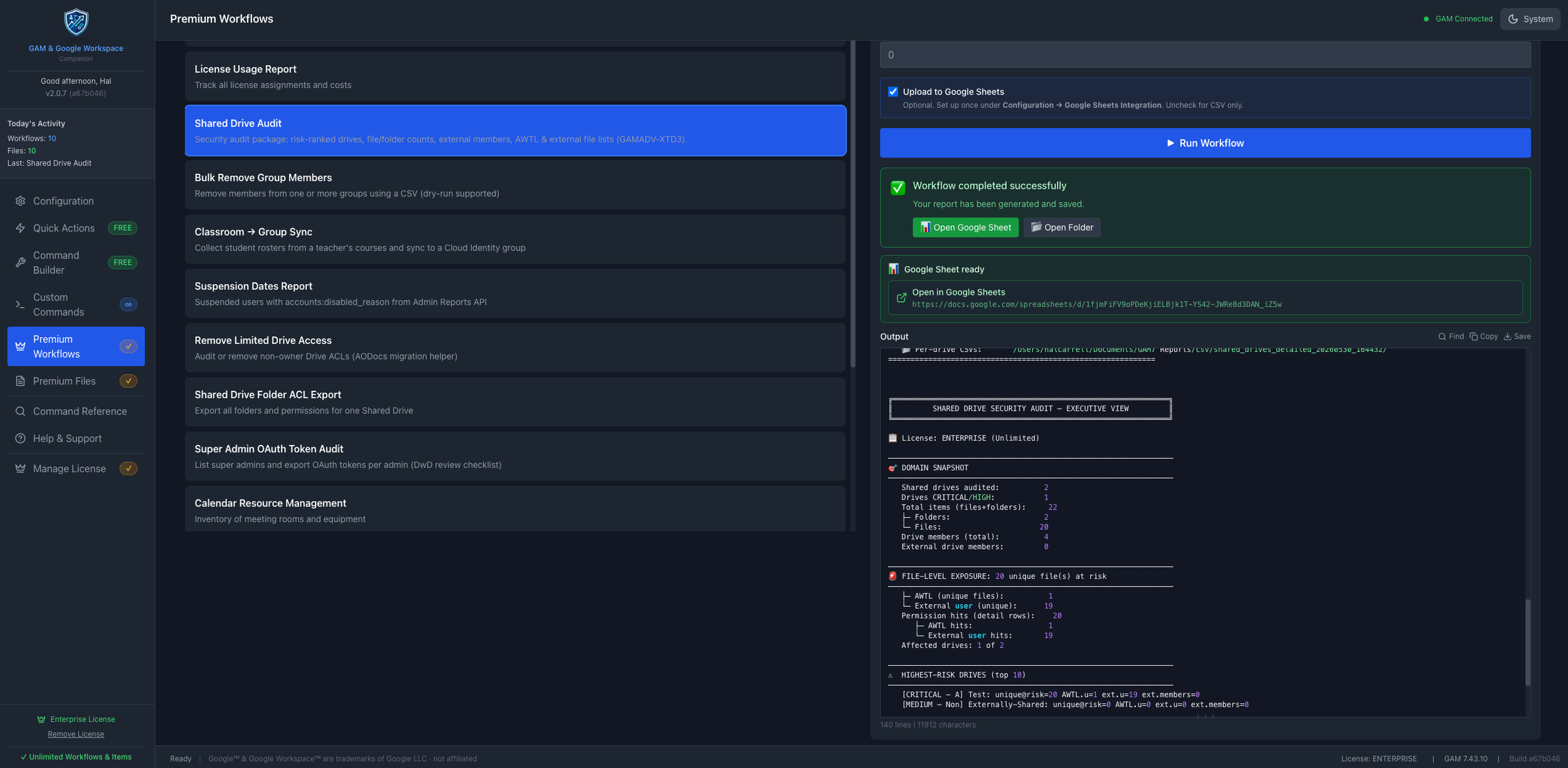Viewport: 1568px width, 768px height.
Task: Select Super Admin OAuth Token Audit workflow
Action: [515, 456]
